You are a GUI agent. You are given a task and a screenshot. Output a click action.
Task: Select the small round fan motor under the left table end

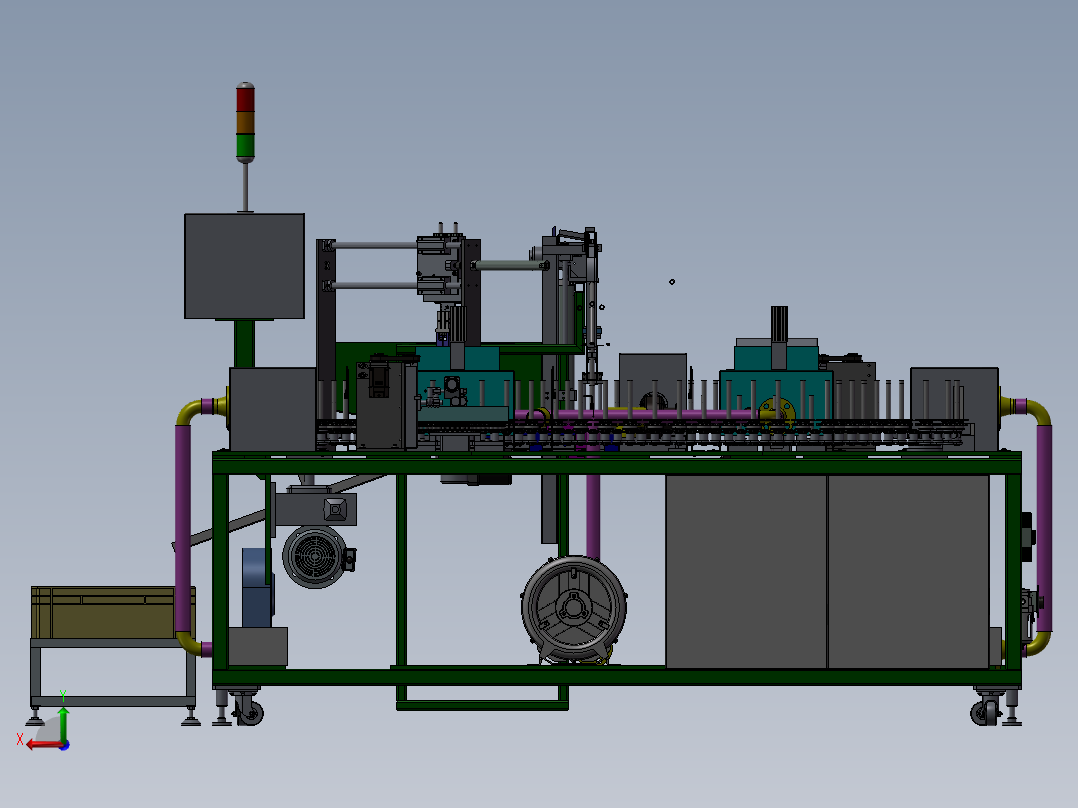315,556
